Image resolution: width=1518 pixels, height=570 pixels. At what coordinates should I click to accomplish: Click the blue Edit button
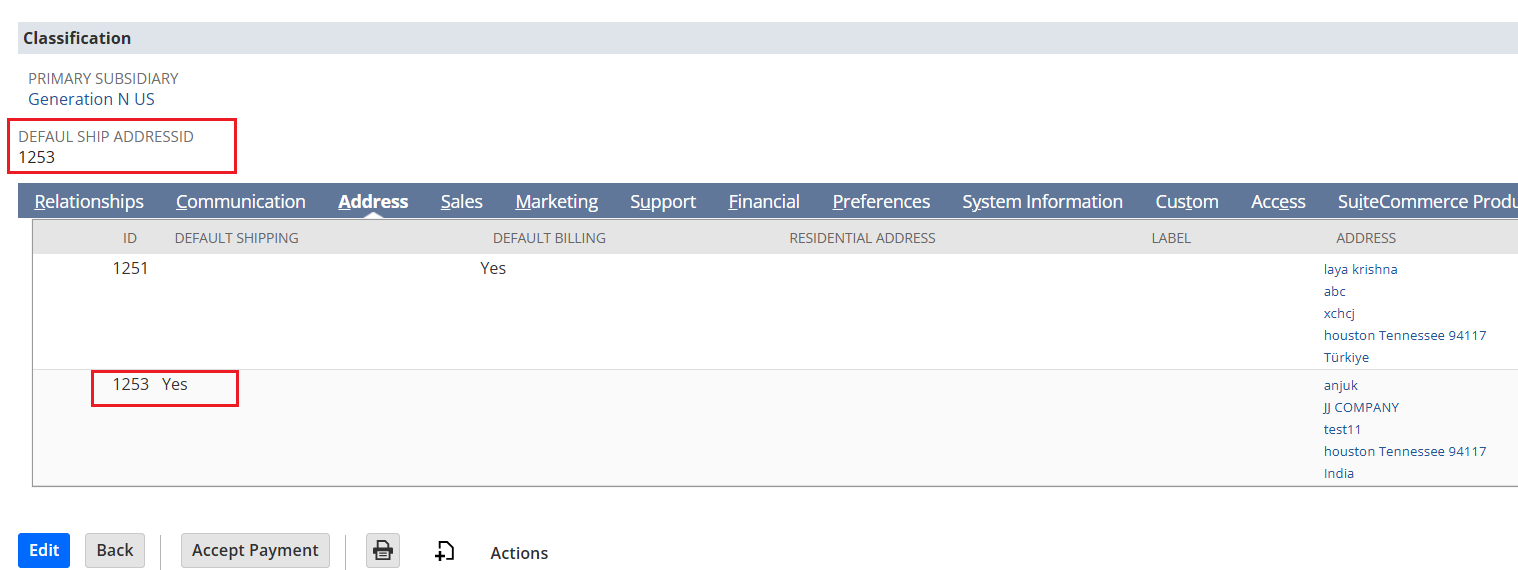(44, 550)
